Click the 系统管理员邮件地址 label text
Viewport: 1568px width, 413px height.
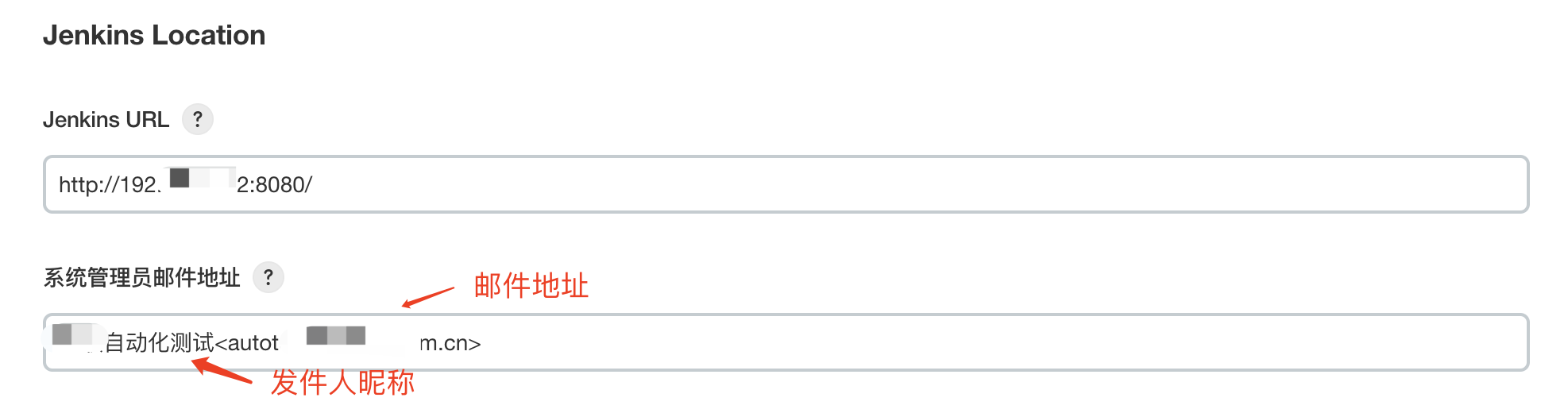141,277
